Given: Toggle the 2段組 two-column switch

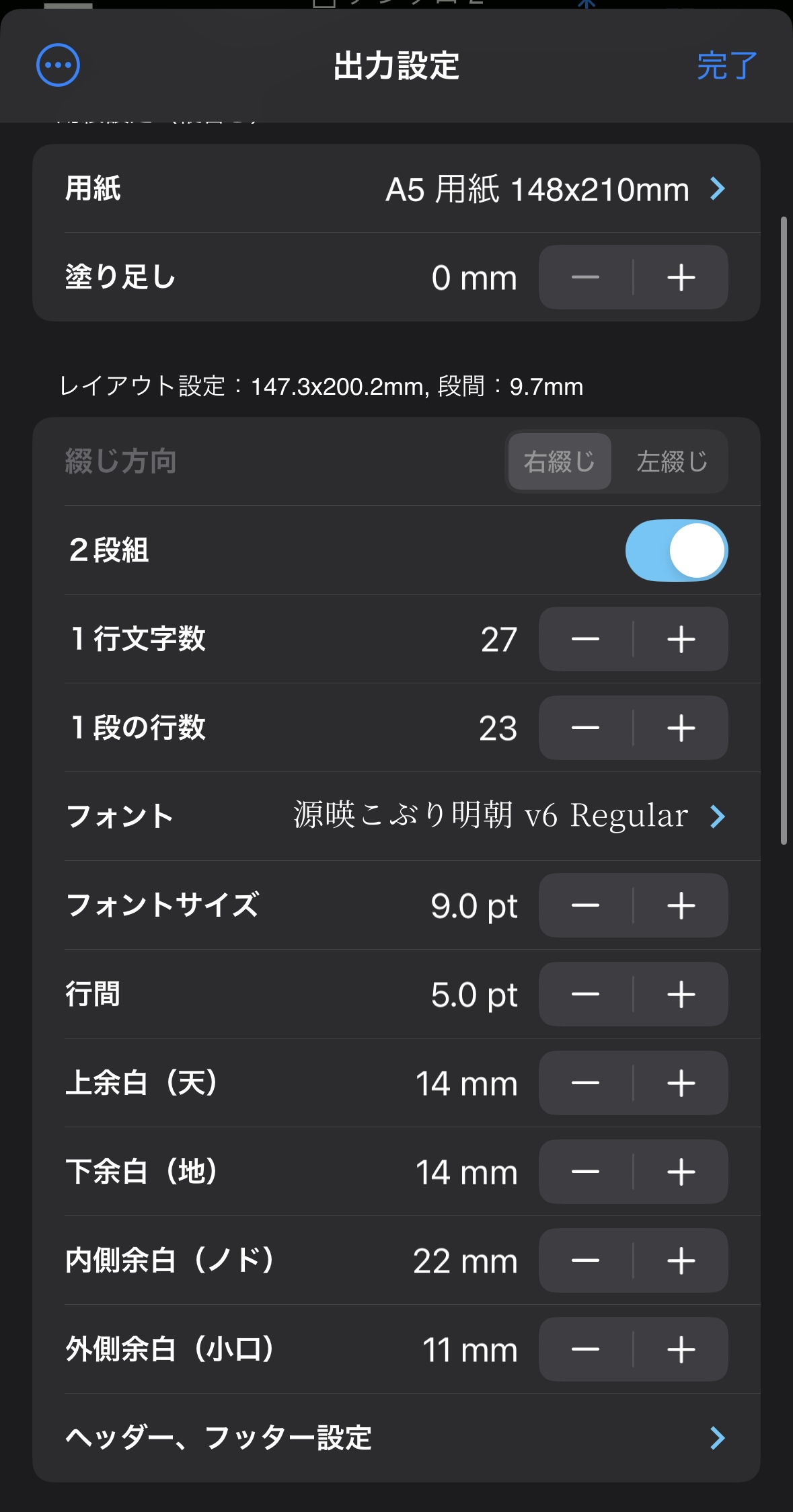Looking at the screenshot, I should (x=676, y=550).
